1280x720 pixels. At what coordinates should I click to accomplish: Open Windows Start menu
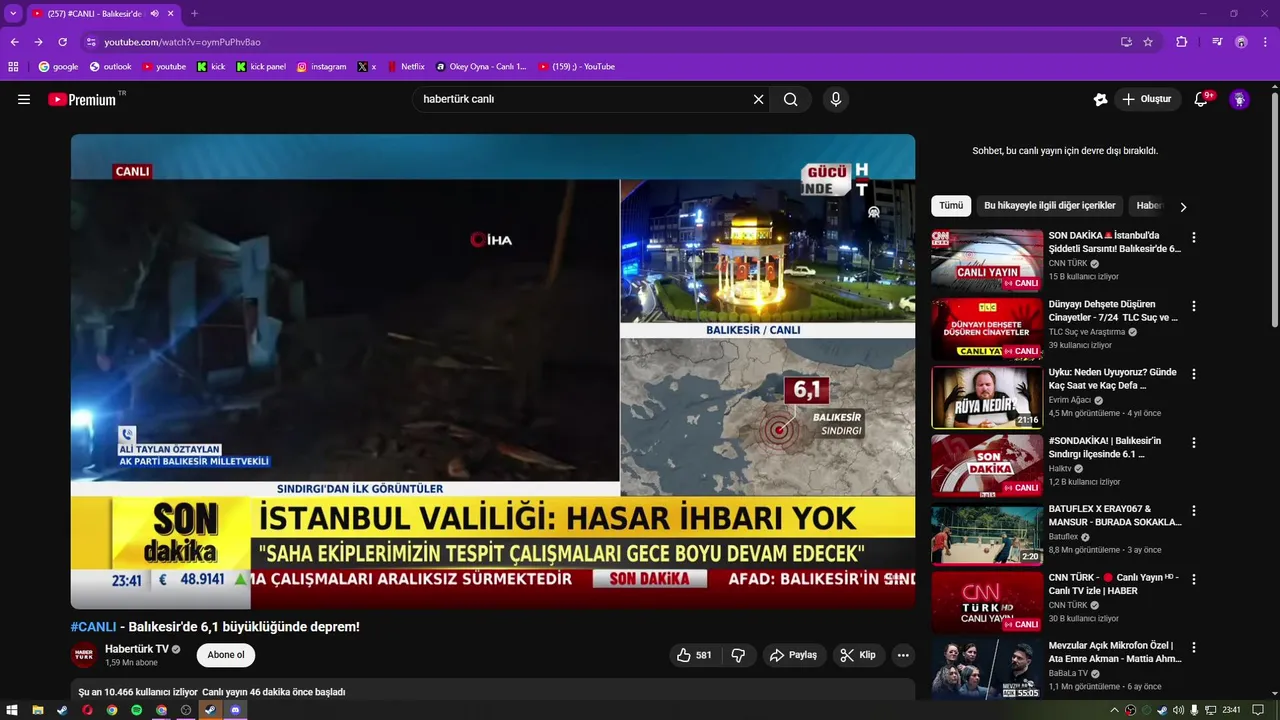point(13,710)
